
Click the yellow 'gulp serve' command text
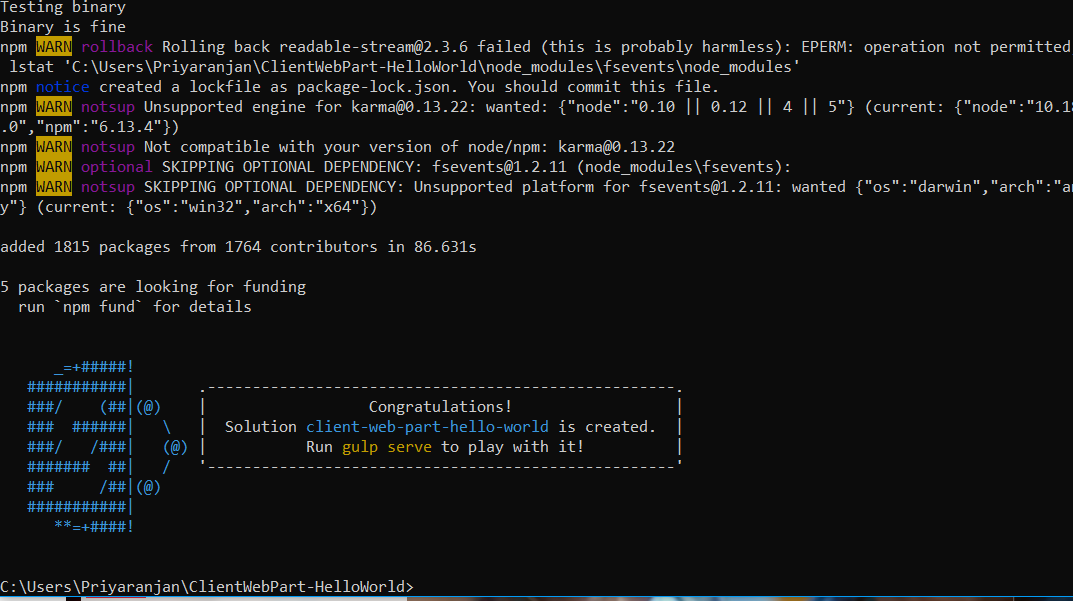[387, 447]
